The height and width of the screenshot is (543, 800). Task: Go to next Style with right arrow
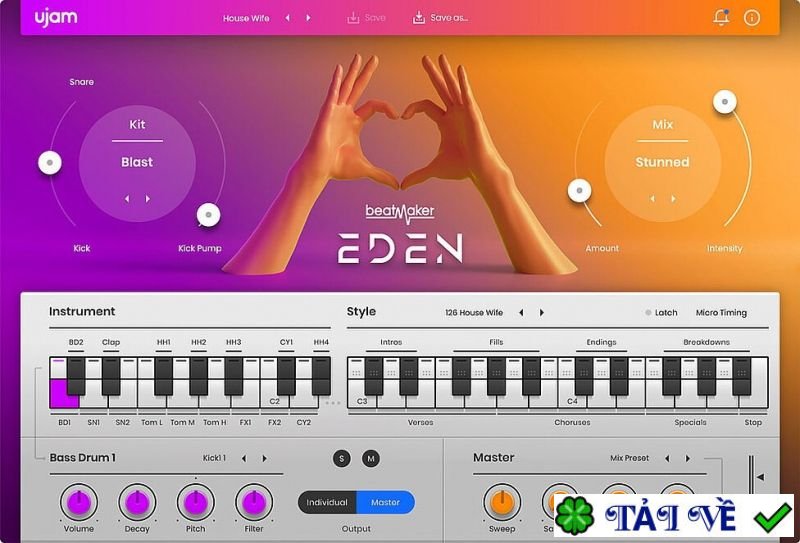[x=542, y=312]
